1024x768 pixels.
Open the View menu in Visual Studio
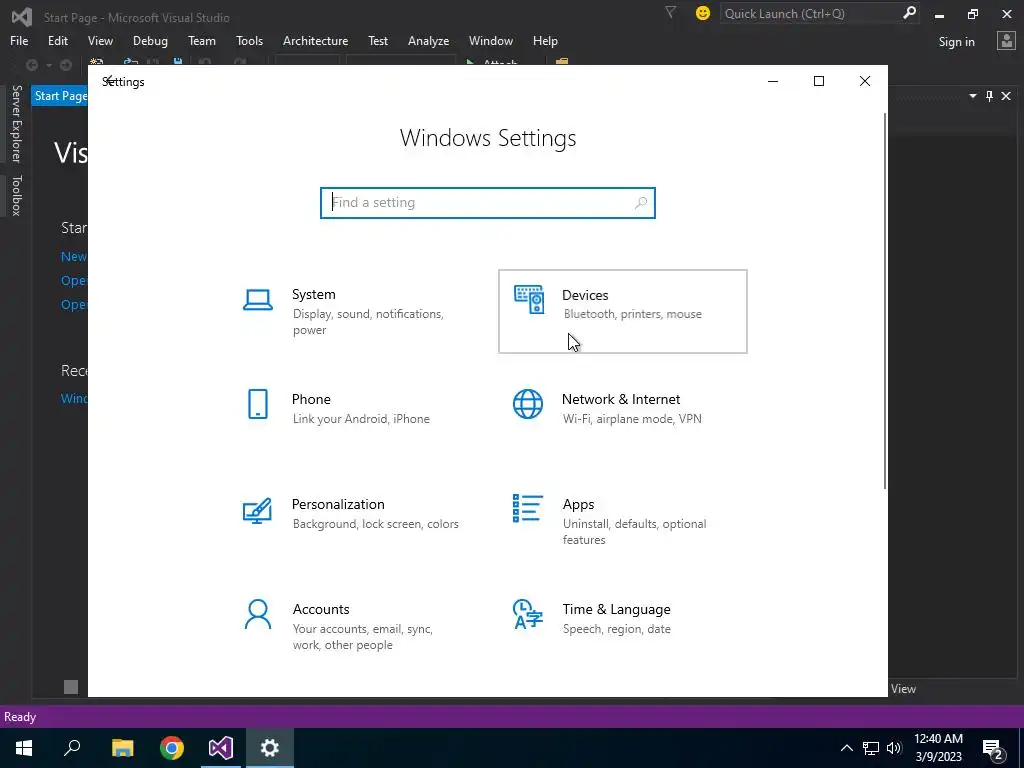(100, 40)
